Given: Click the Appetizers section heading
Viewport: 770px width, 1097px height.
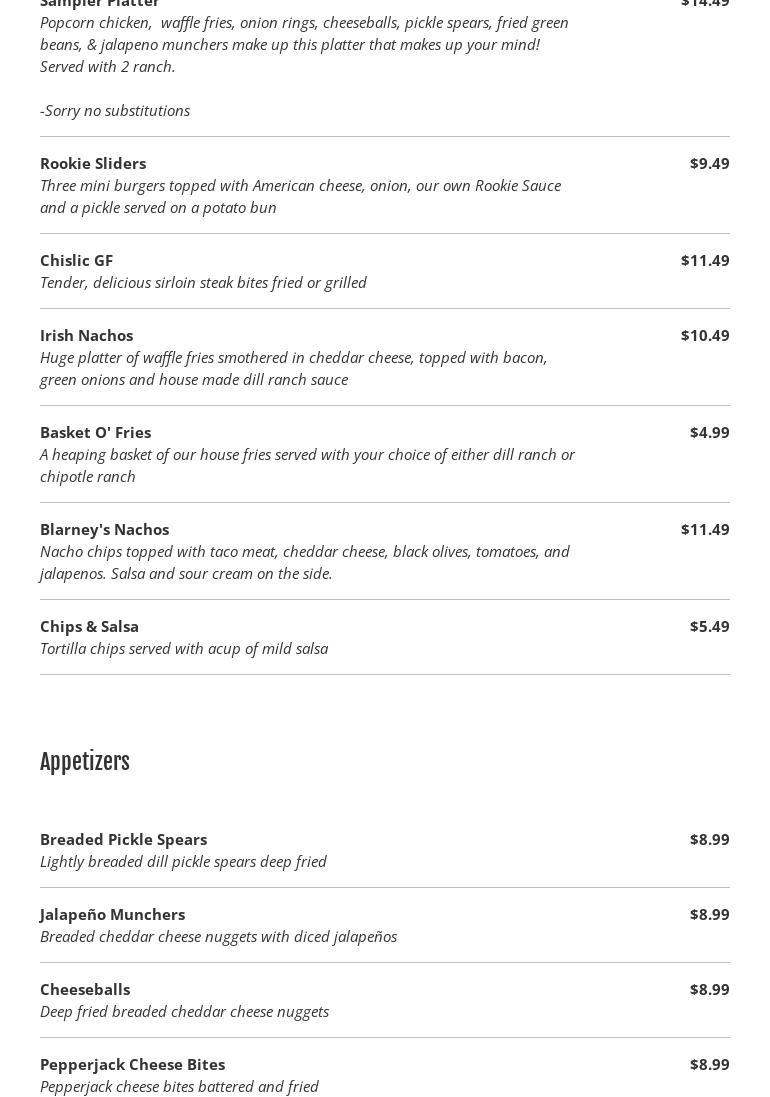Looking at the screenshot, I should pyautogui.click(x=85, y=762).
